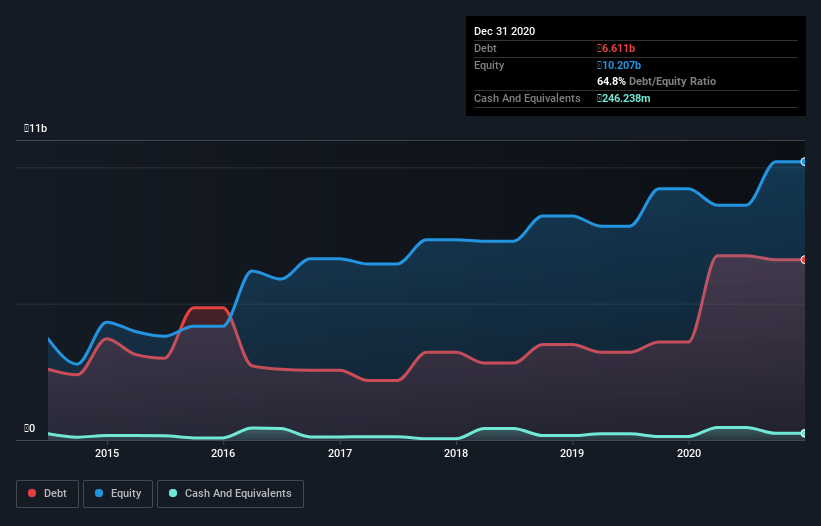
Task: Toggle the Debt series legend button
Action: pyautogui.click(x=48, y=494)
